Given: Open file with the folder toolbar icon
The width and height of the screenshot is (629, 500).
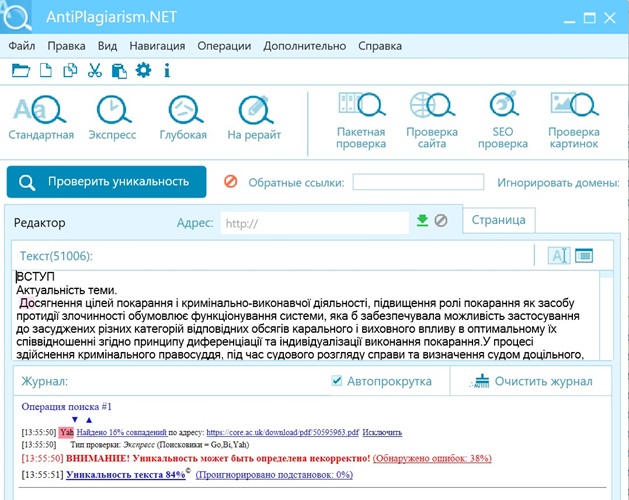Looking at the screenshot, I should coord(21,71).
